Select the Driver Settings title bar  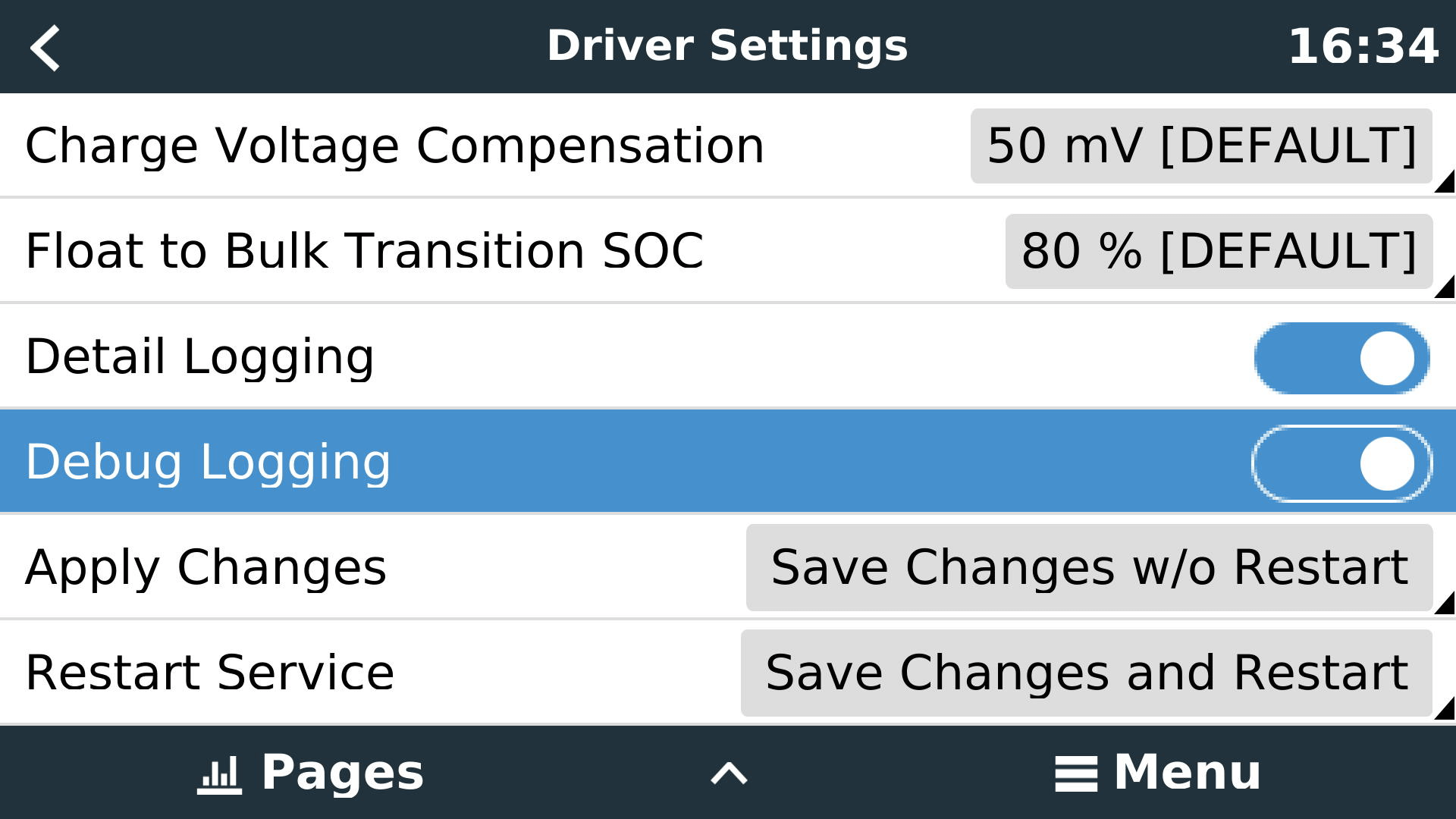726,45
